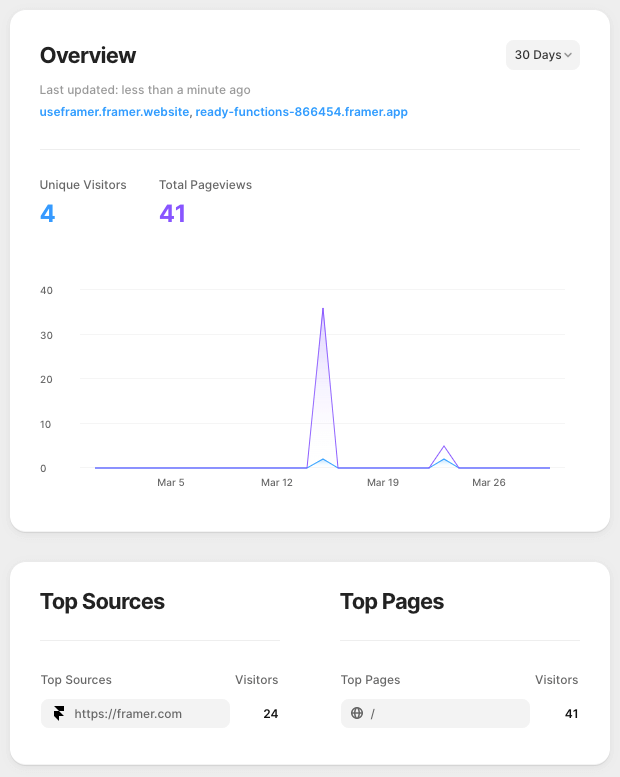Click the Top Sources column header label
This screenshot has height=777, width=620.
point(76,680)
